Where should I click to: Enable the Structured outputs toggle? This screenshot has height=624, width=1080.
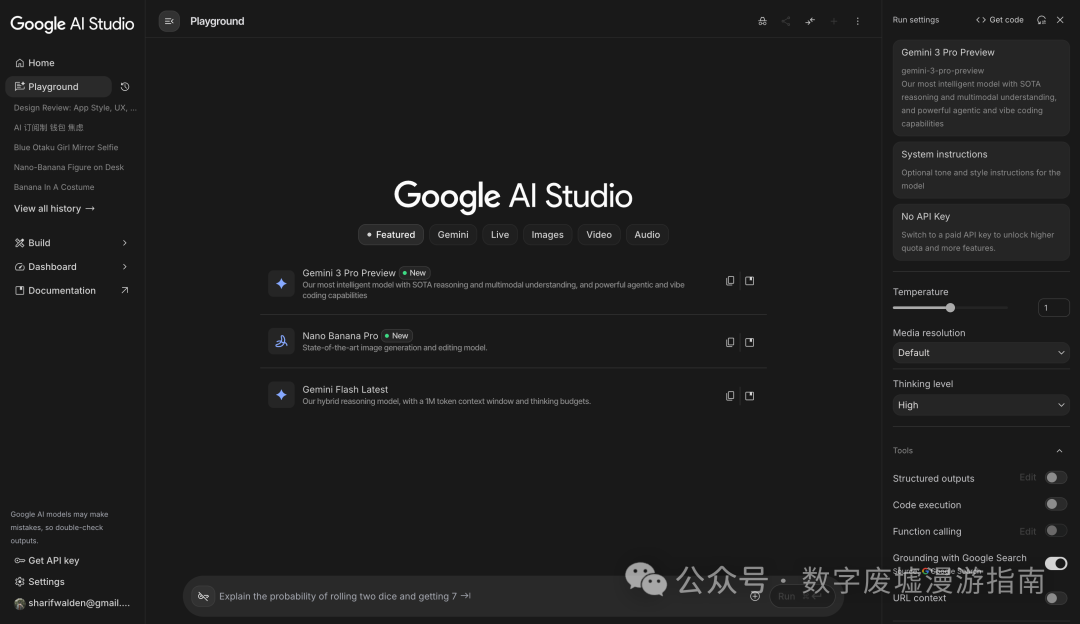1056,478
